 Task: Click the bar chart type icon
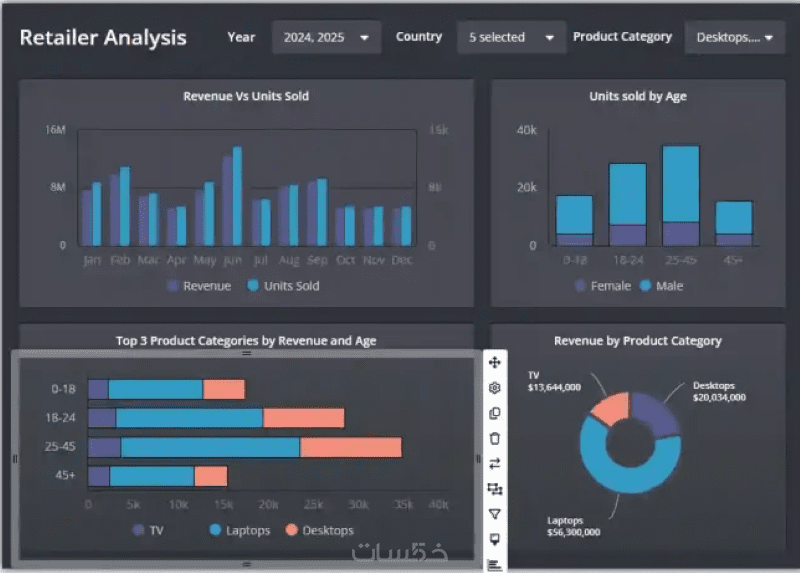(494, 565)
